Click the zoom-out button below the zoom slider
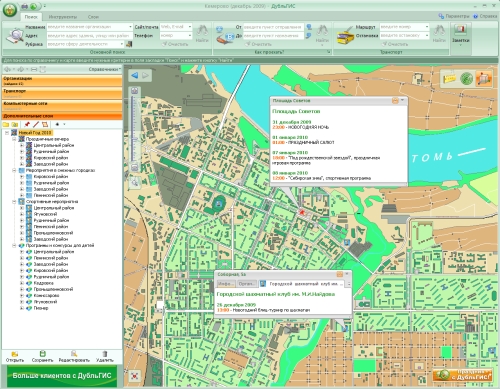500x389 pixels. 135,167
